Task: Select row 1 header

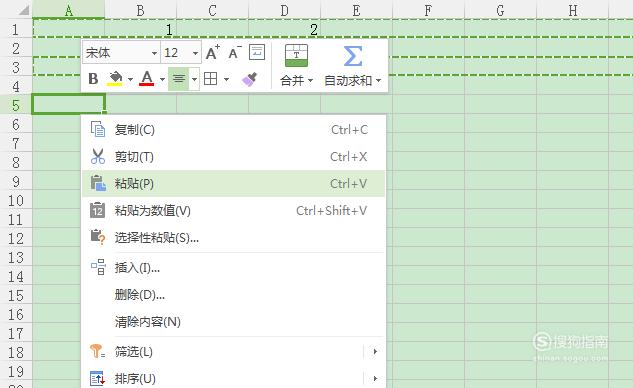Action: click(16, 29)
